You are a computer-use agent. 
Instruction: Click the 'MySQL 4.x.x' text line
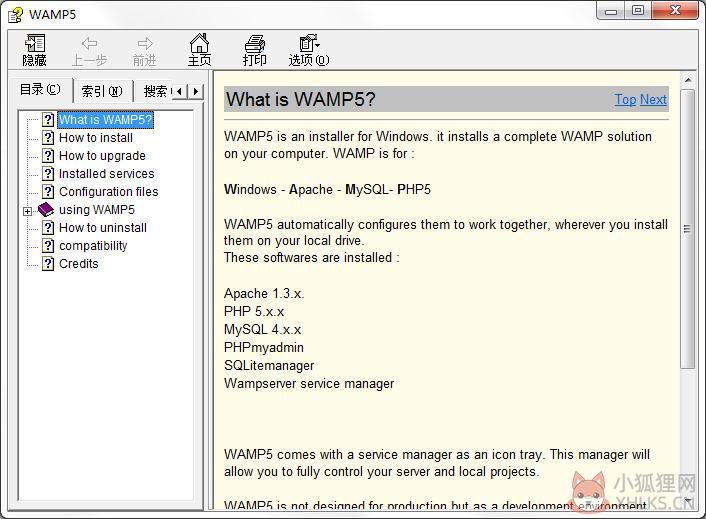click(x=262, y=329)
